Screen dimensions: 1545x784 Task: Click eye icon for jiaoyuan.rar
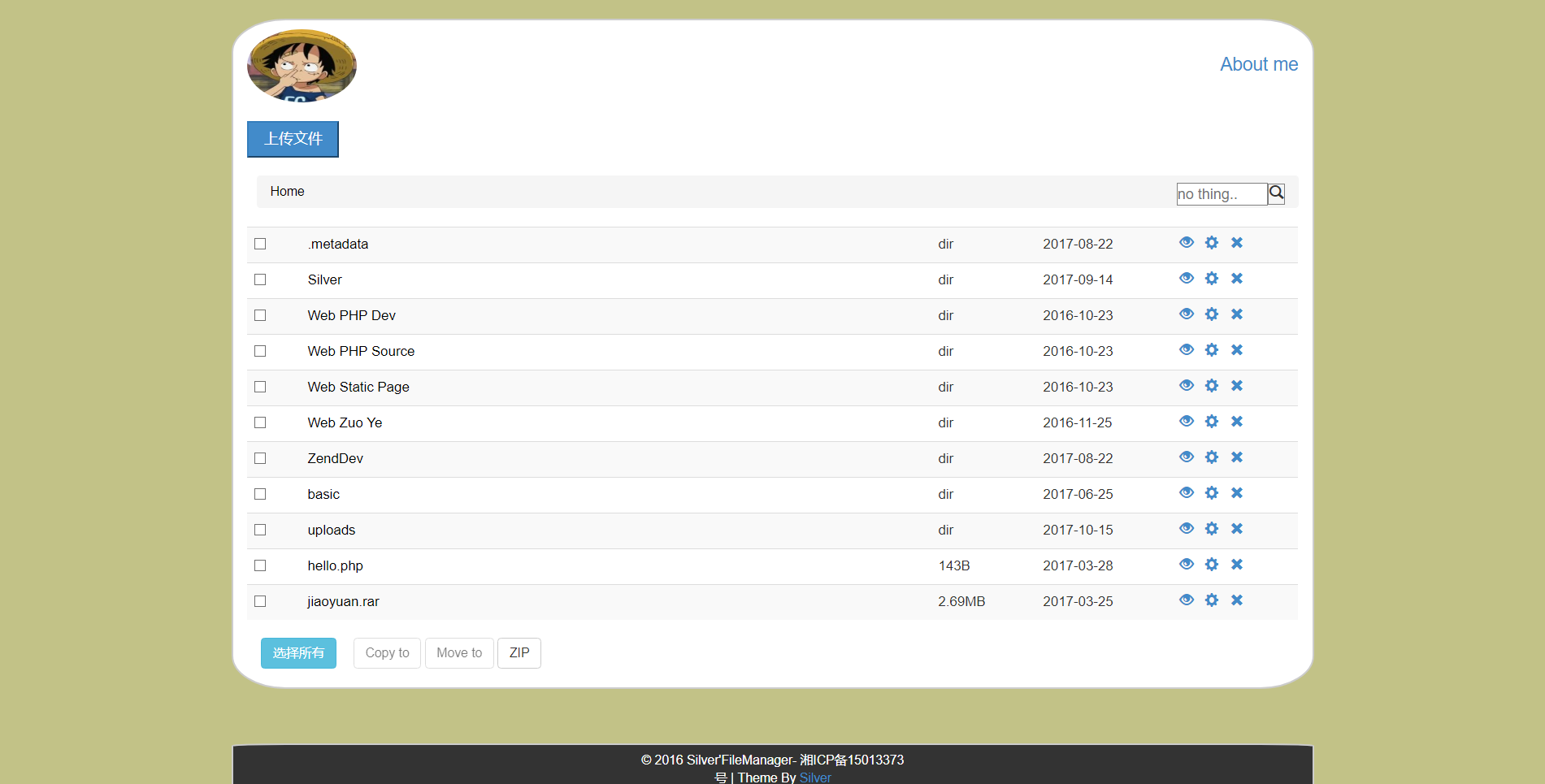tap(1187, 600)
